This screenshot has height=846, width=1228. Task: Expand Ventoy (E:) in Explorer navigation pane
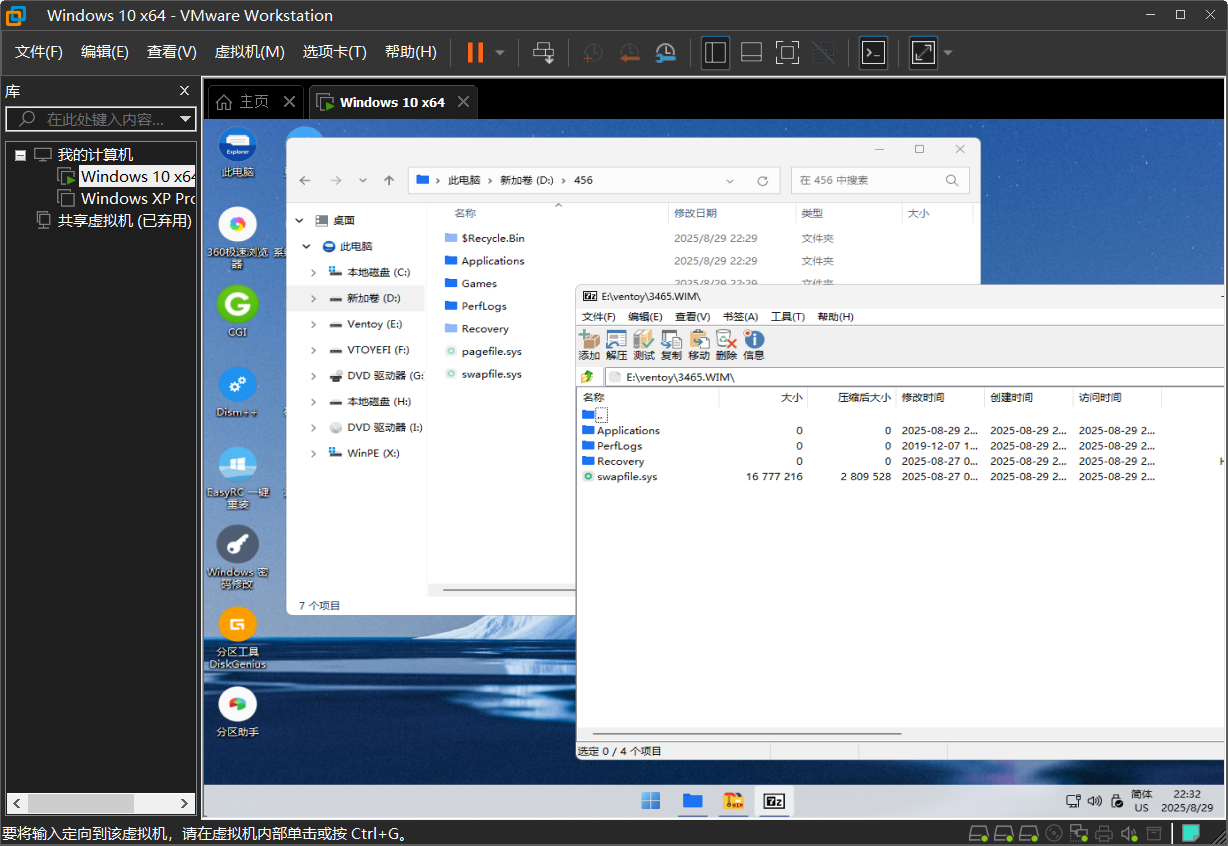pos(313,324)
